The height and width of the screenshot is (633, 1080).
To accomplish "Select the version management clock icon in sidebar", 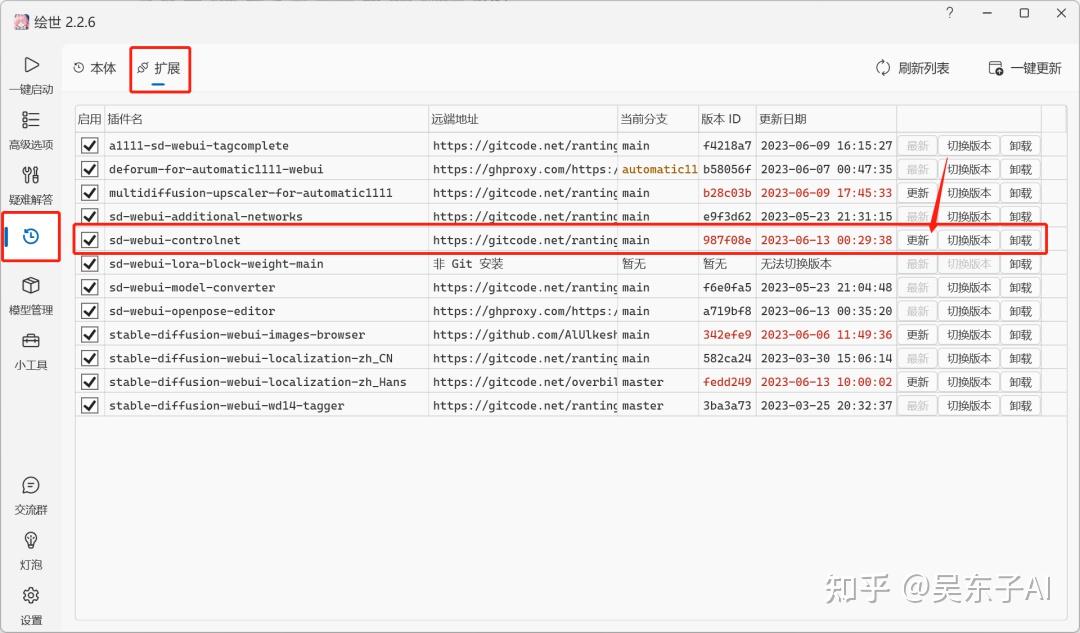I will point(31,237).
